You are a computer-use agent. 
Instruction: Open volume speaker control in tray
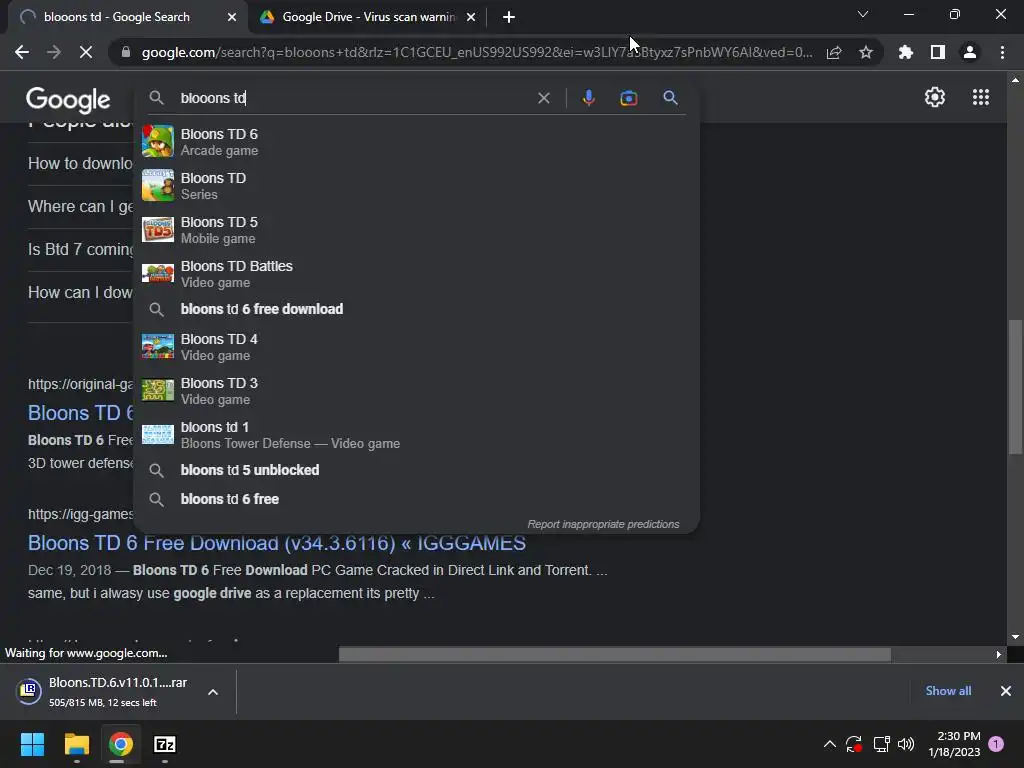906,744
